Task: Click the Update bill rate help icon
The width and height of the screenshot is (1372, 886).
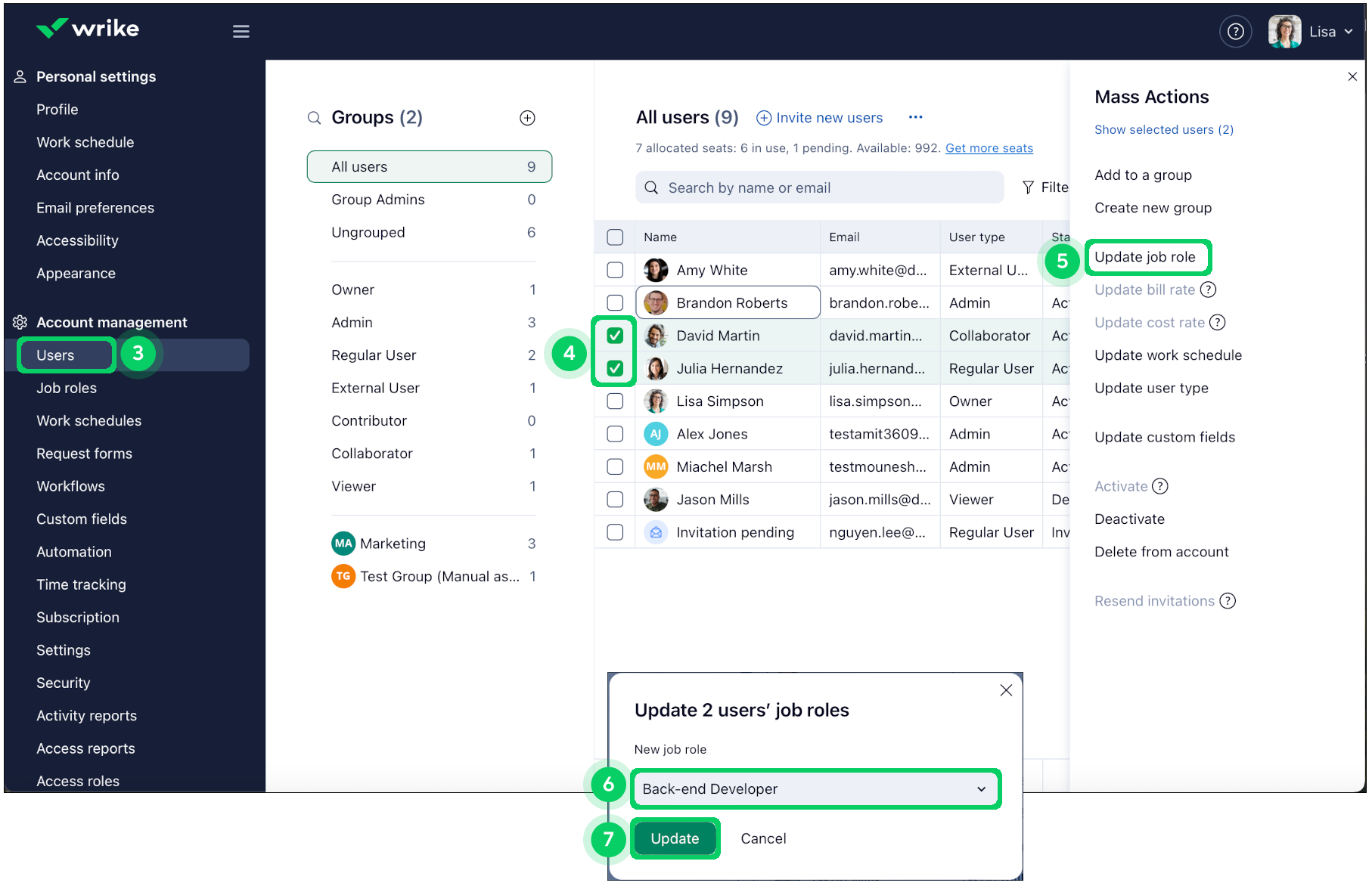Action: (1209, 290)
